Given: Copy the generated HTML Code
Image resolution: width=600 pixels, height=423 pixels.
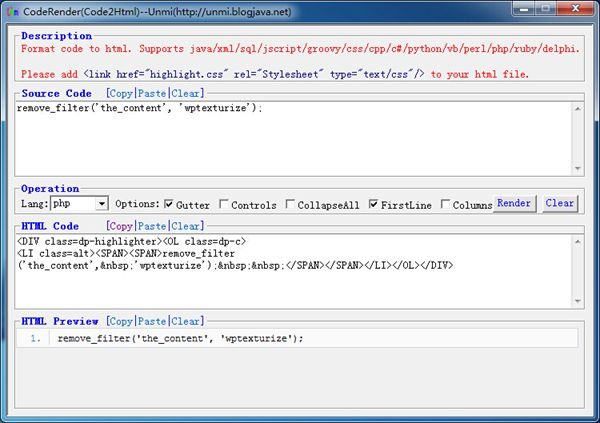Looking at the screenshot, I should click(x=120, y=226).
